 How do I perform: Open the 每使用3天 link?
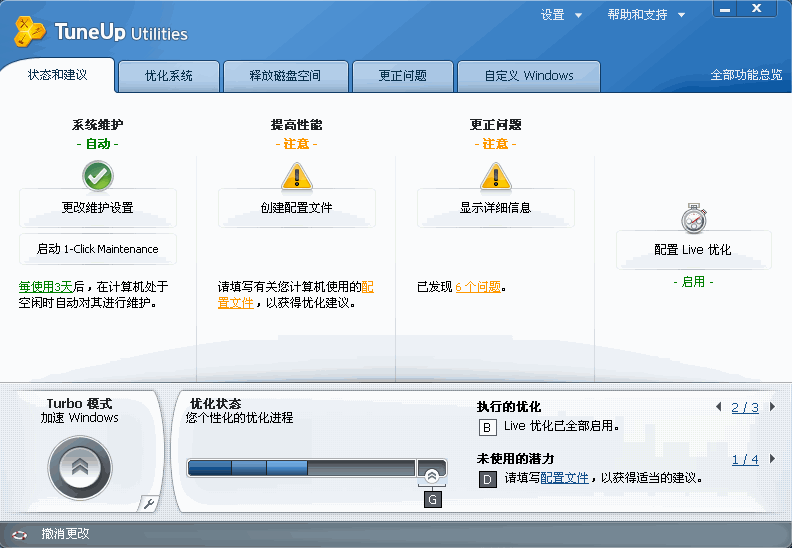(x=46, y=287)
